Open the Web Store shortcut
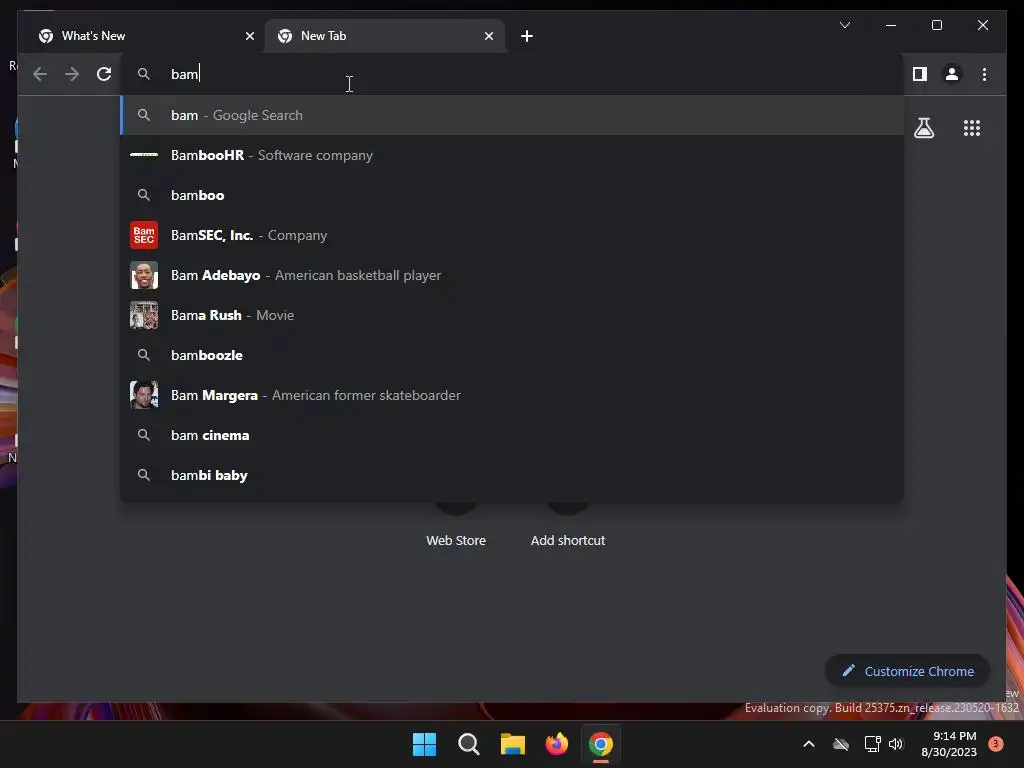Screen dimensions: 1024x768 coord(456,540)
